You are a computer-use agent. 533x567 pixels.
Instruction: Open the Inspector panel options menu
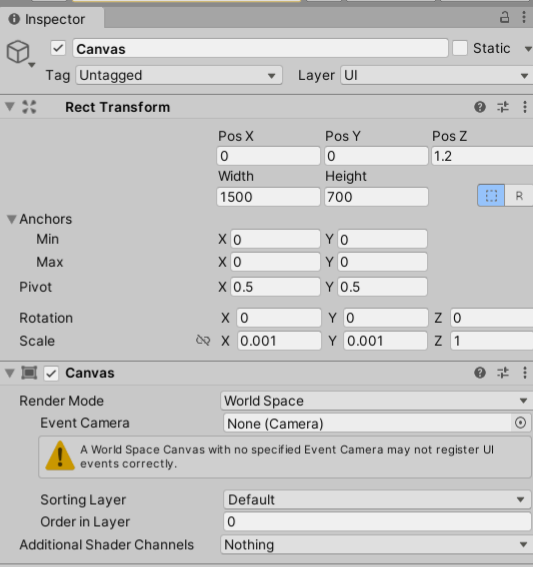[524, 17]
